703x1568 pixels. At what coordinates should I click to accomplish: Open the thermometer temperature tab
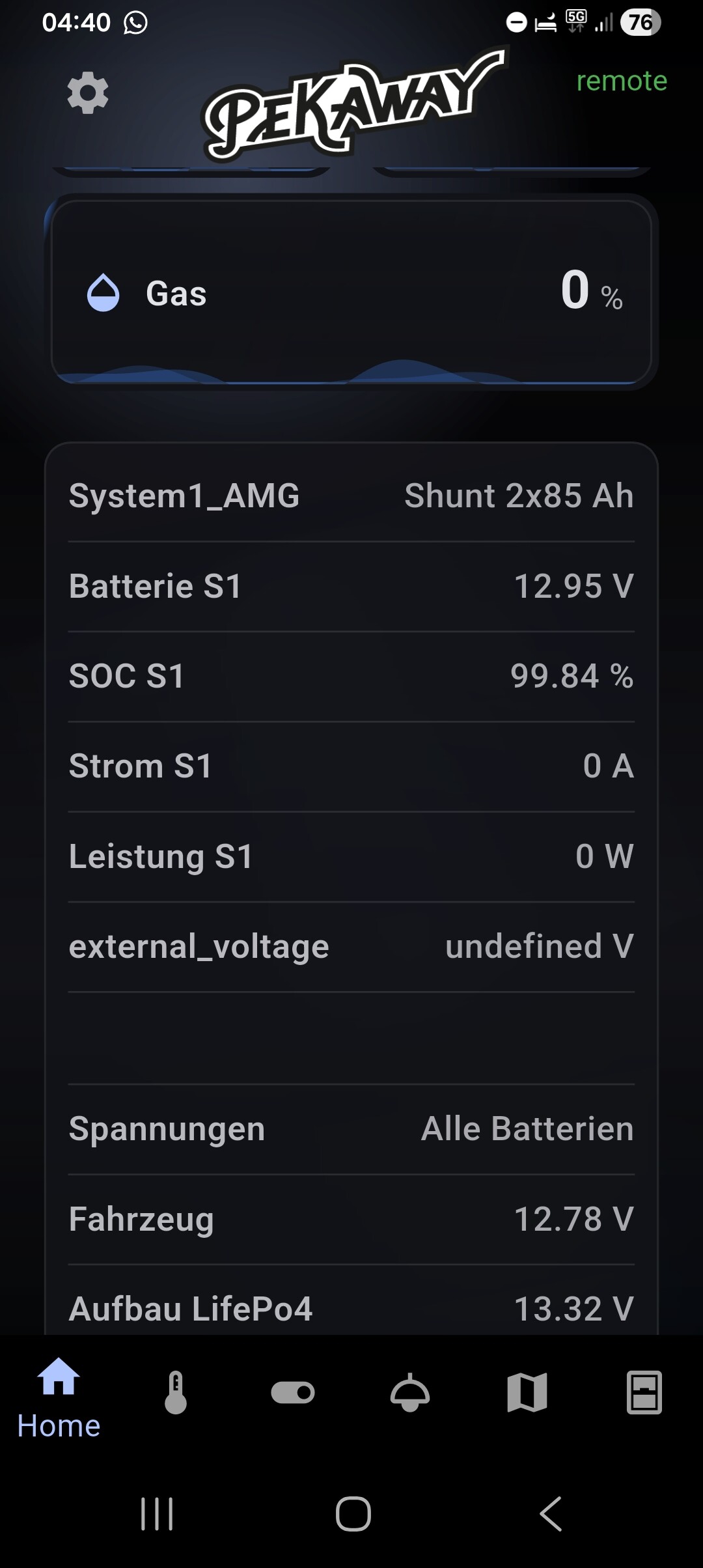176,1393
